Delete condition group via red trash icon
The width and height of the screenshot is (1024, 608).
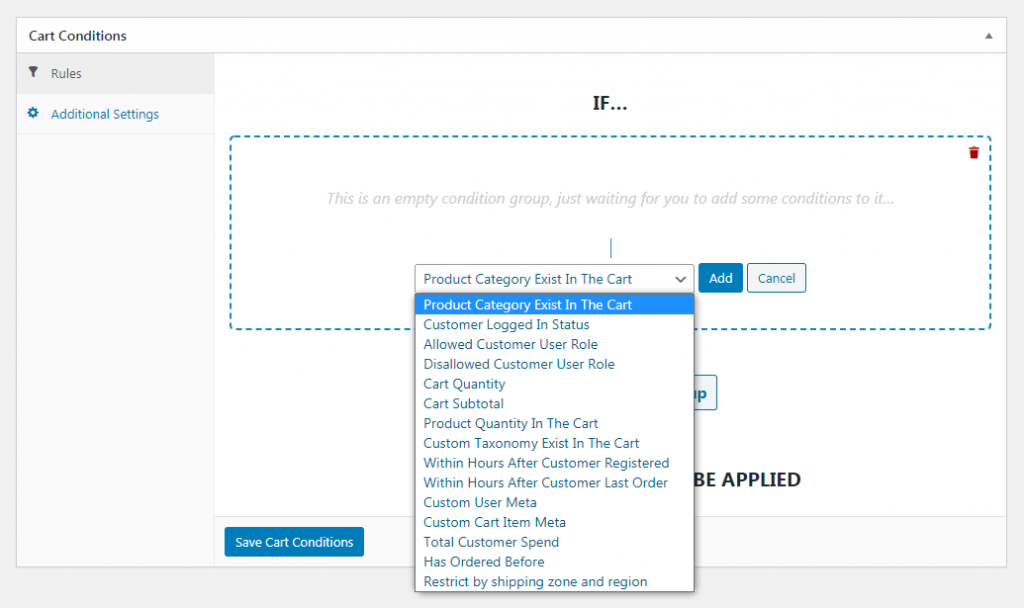click(x=974, y=153)
